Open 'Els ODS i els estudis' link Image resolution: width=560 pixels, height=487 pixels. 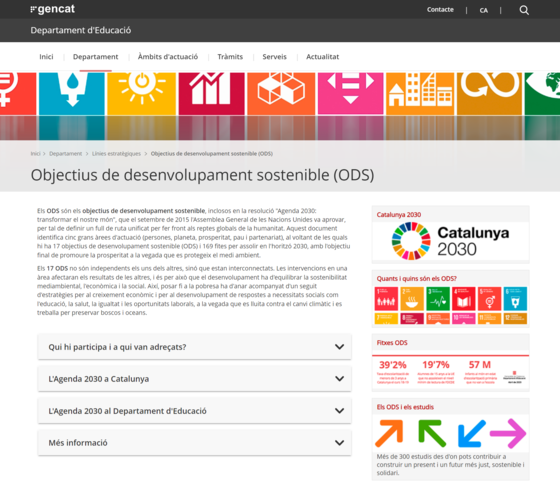click(405, 407)
